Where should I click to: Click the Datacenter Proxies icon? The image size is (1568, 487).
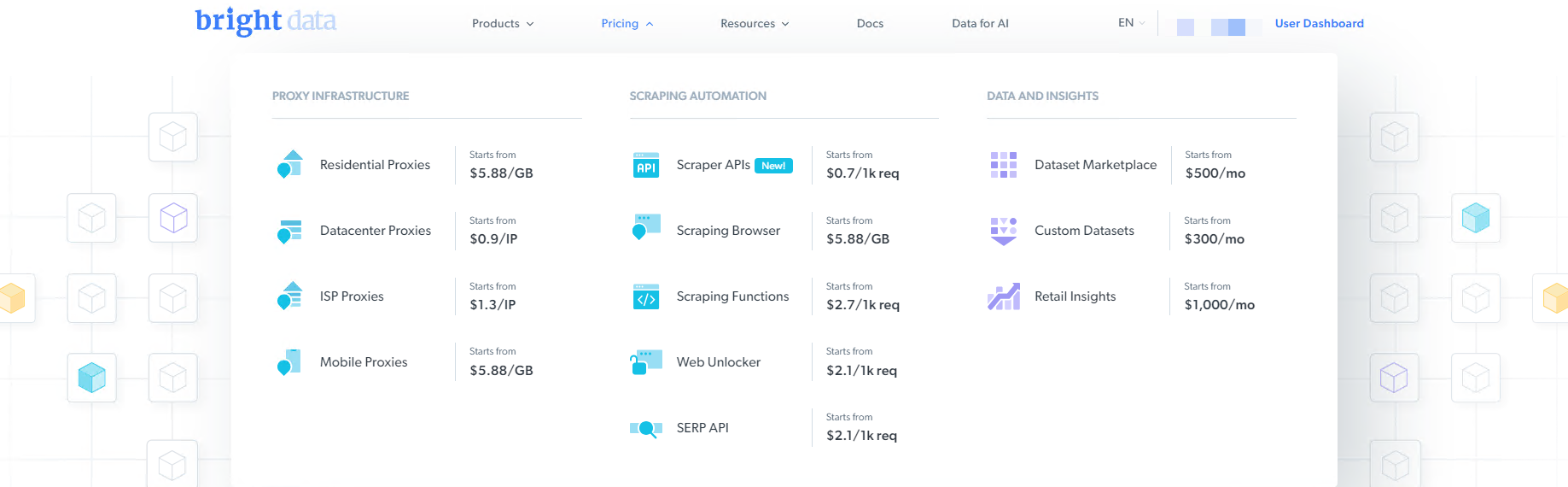(x=290, y=231)
